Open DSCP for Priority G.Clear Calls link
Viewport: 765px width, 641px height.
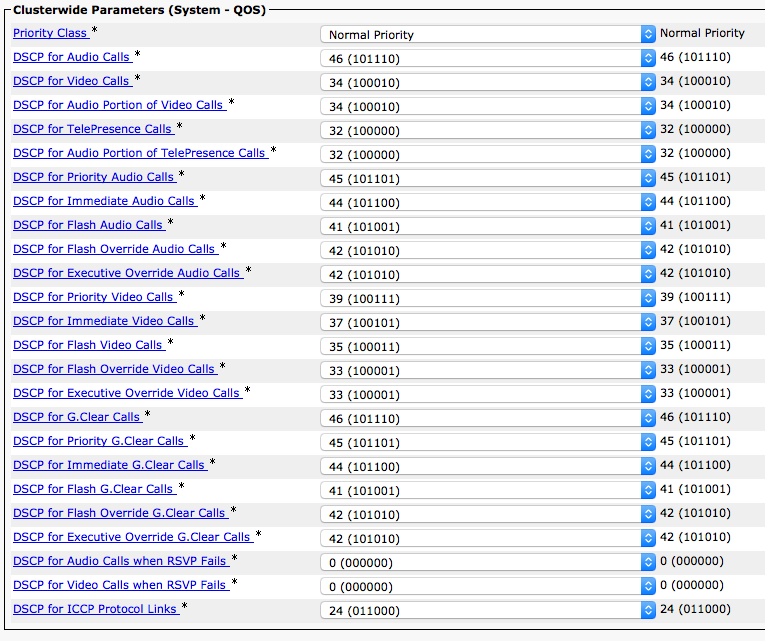(100, 441)
